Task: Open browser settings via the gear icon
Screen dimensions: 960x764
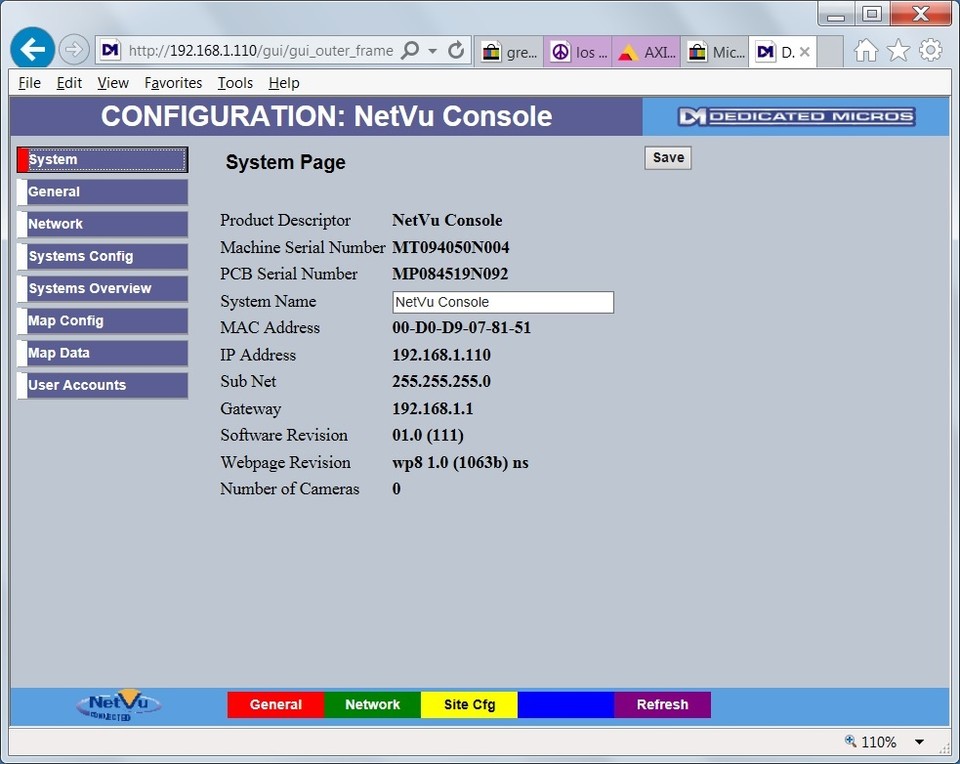Action: pyautogui.click(x=929, y=49)
